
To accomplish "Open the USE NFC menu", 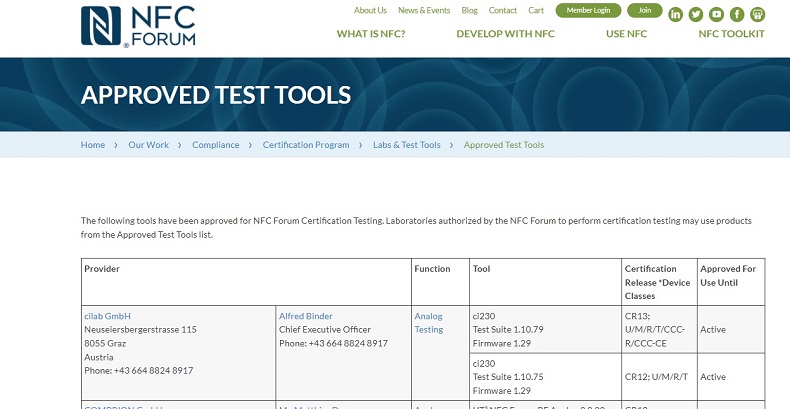I will [x=626, y=34].
